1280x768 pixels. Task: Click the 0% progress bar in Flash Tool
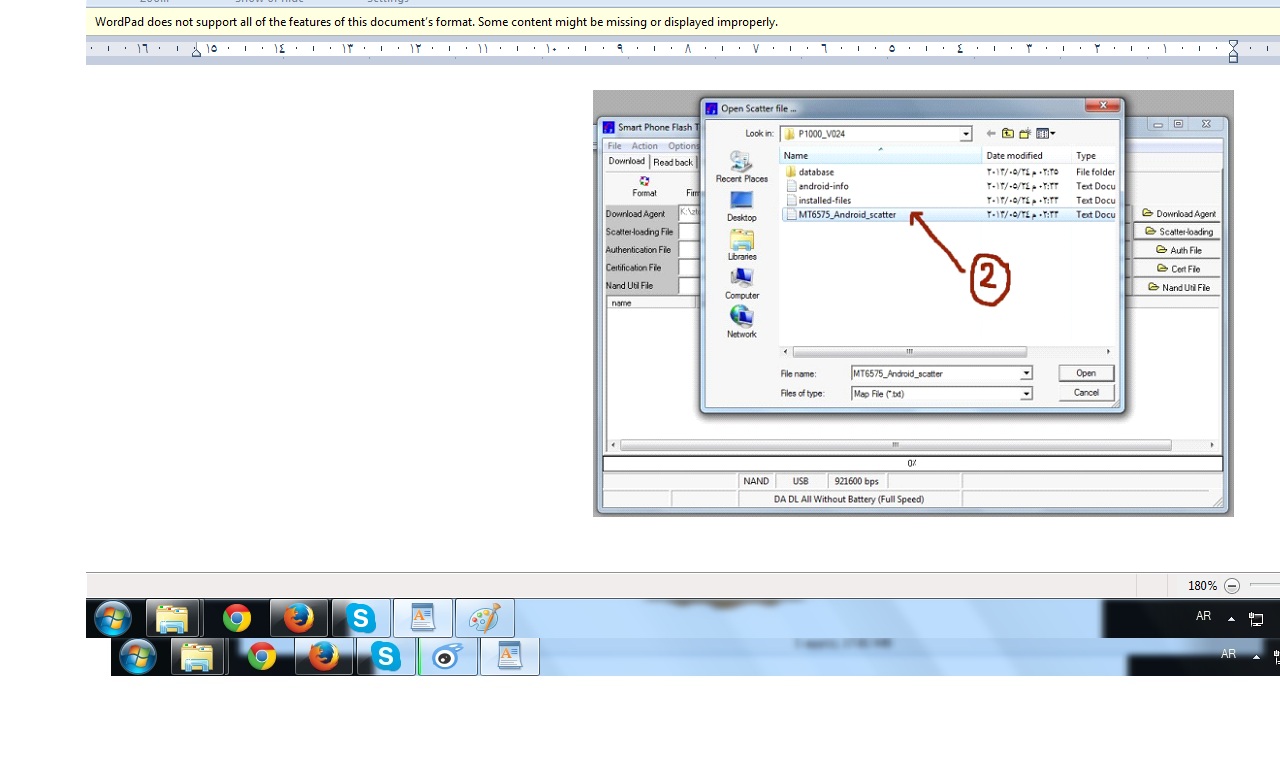(x=912, y=464)
